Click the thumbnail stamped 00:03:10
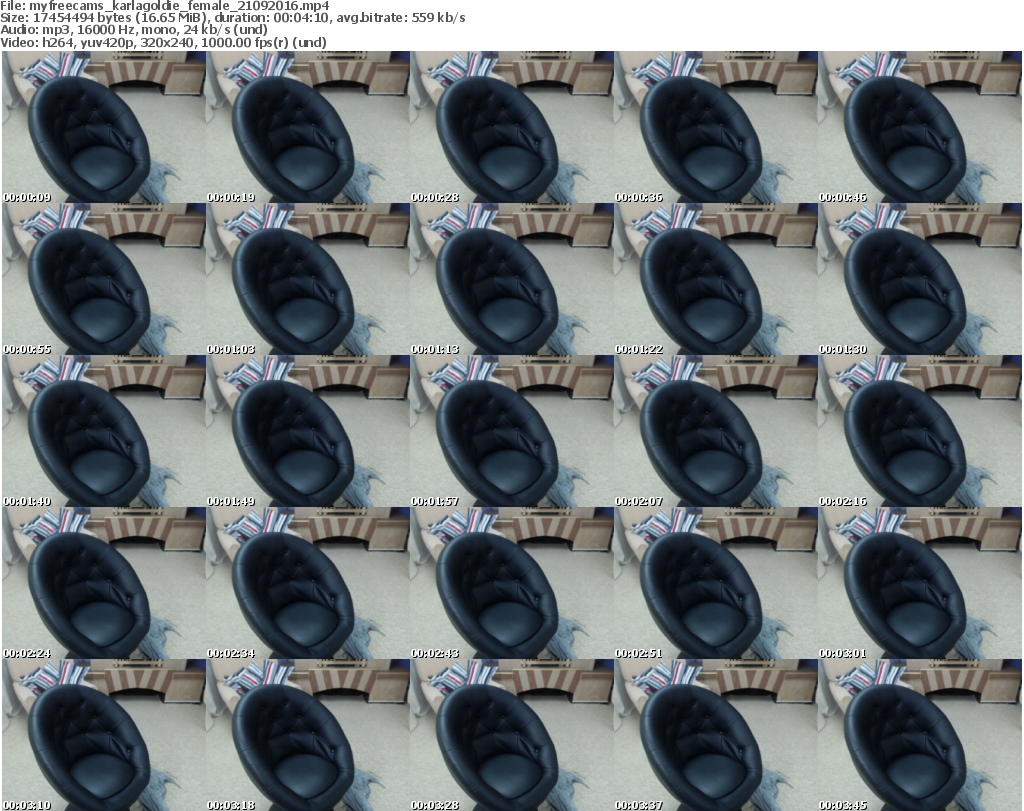This screenshot has height=811, width=1024. point(103,735)
